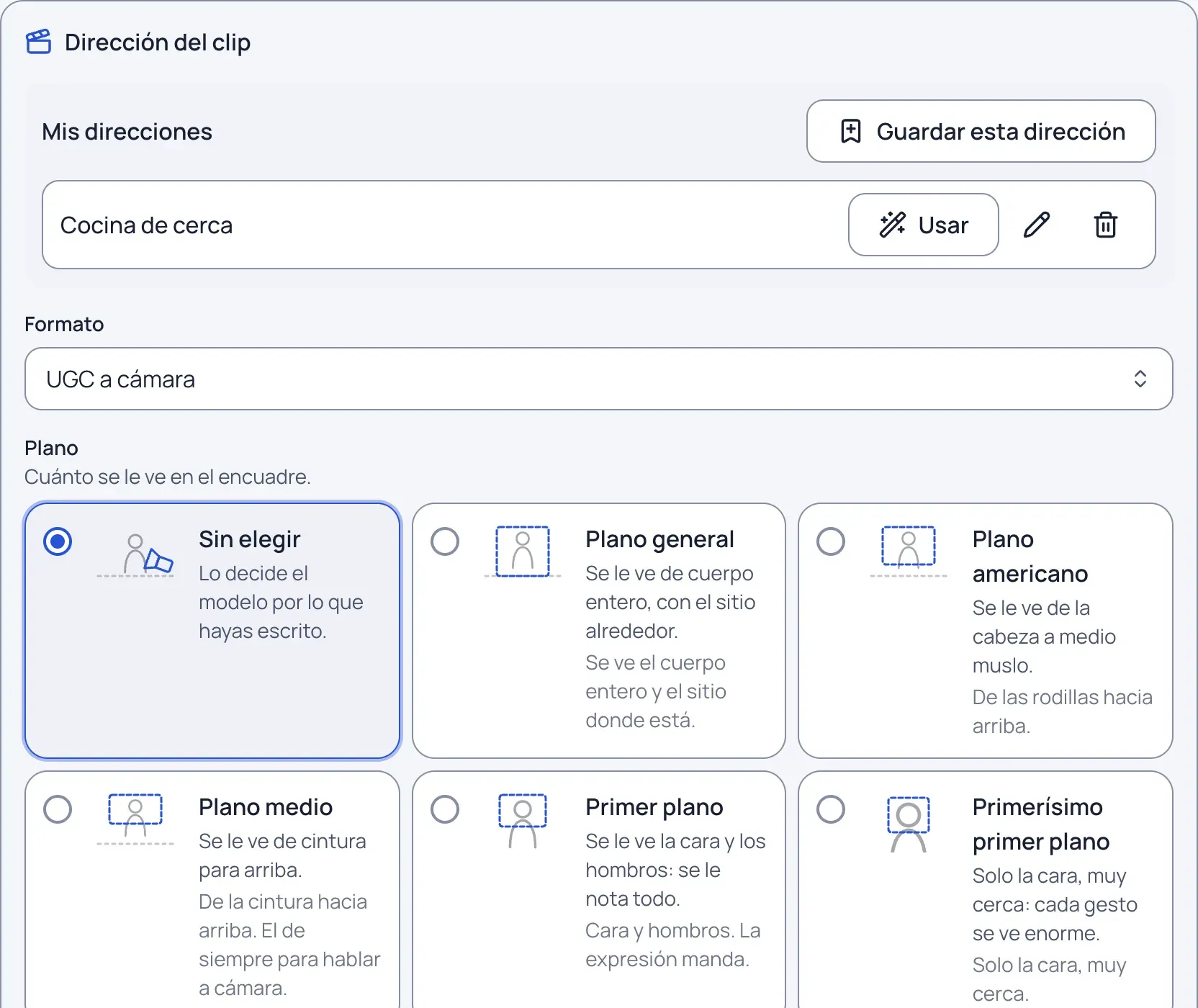
Task: Click the clapperboard icon beside Dirección del clip
Action: (x=39, y=42)
